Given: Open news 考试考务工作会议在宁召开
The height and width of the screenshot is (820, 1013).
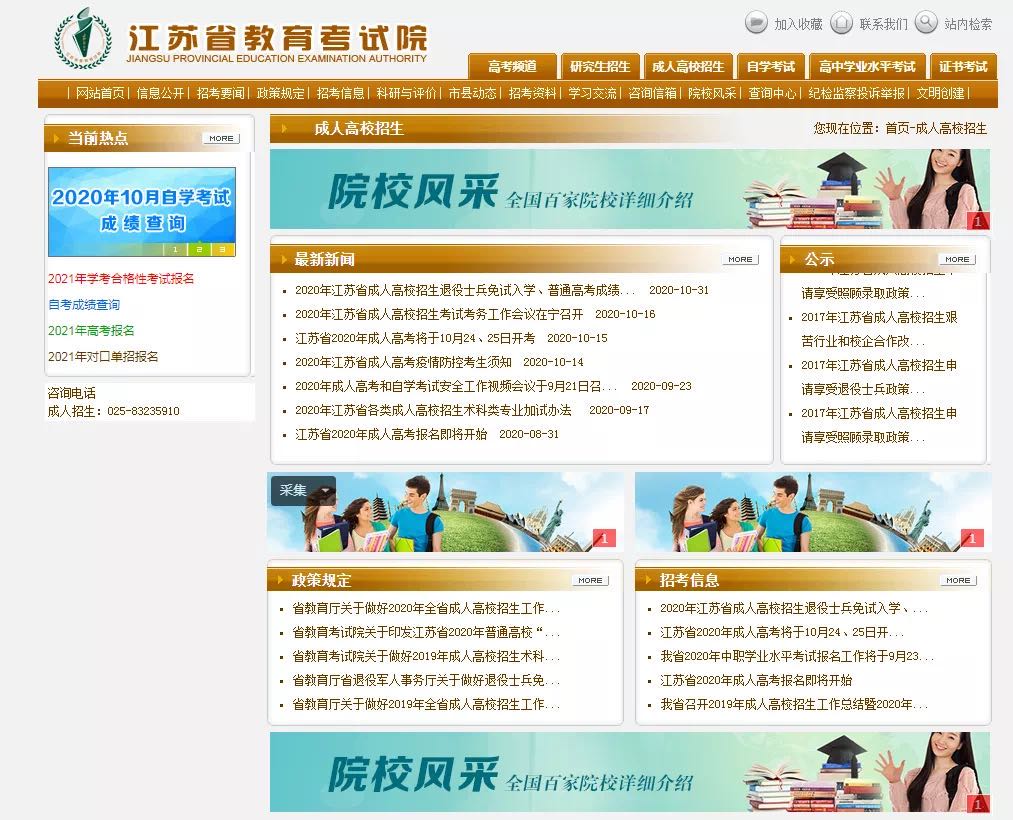Looking at the screenshot, I should pyautogui.click(x=439, y=314).
